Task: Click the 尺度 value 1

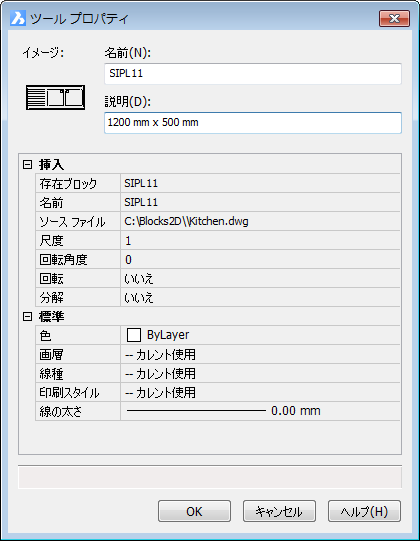Action: [x=260, y=240]
